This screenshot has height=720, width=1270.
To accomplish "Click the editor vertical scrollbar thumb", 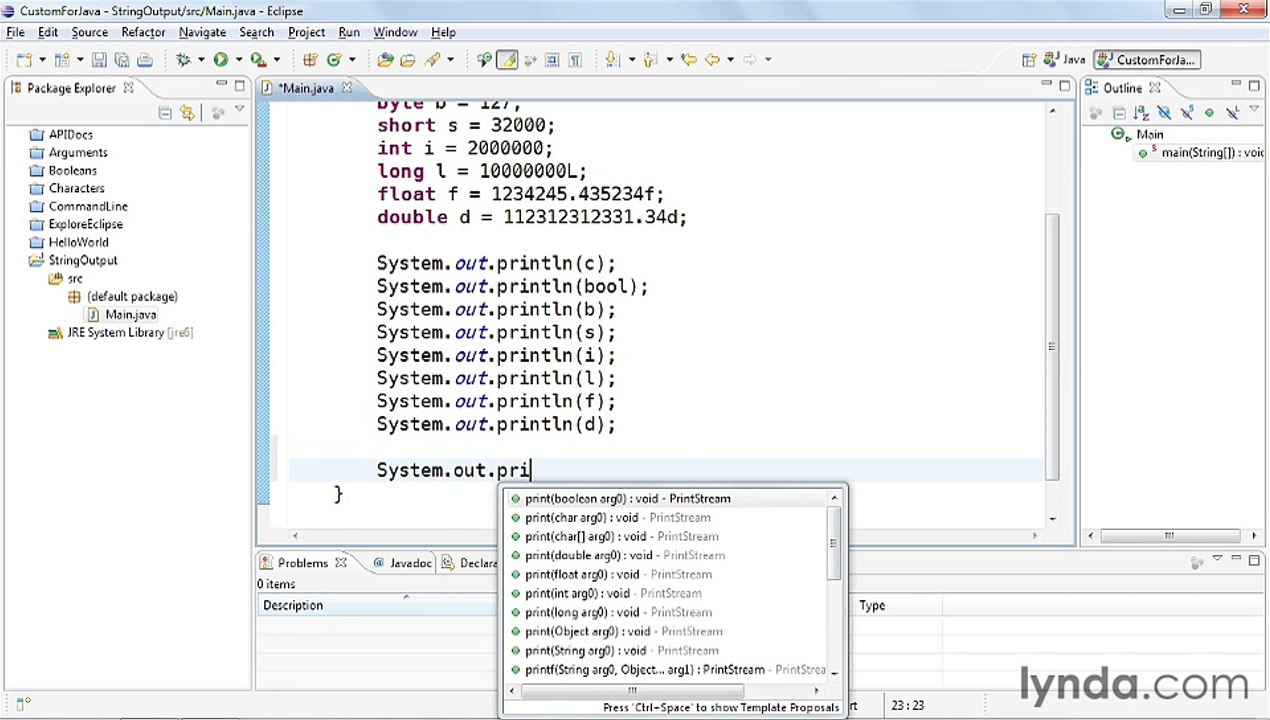I will pyautogui.click(x=1053, y=345).
